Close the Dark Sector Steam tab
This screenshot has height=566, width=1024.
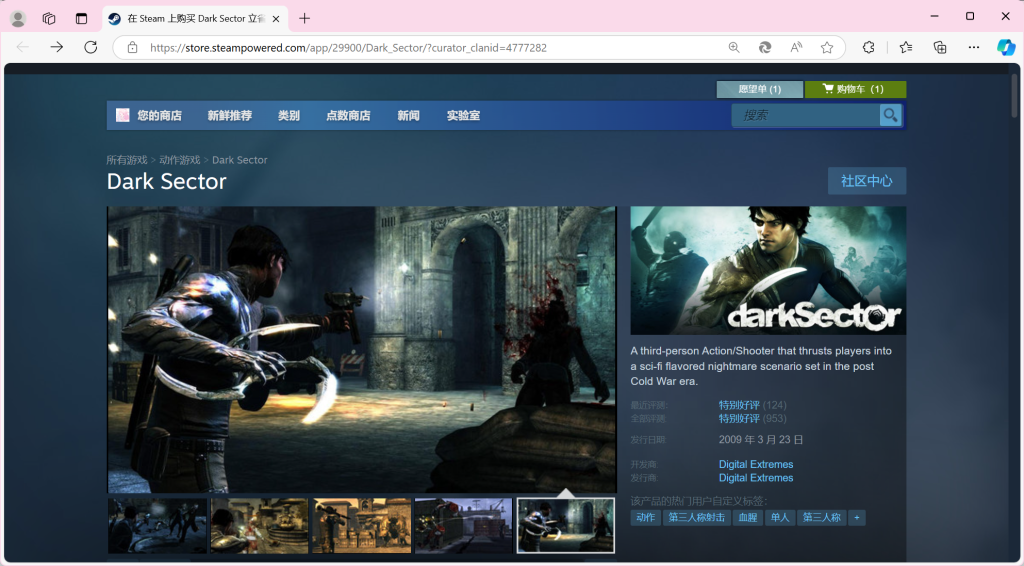pos(276,19)
